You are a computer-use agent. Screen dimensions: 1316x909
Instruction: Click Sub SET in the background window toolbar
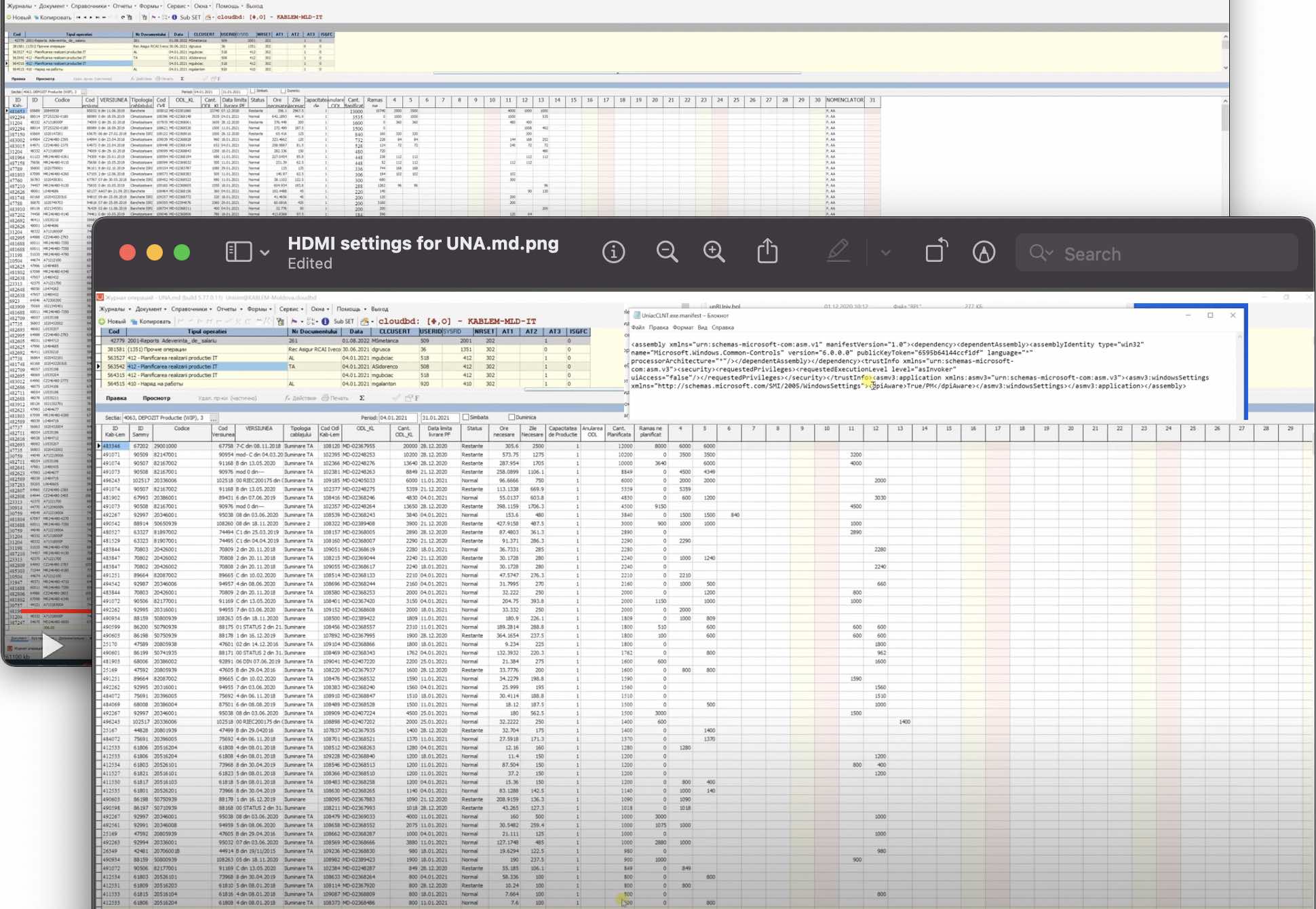coord(190,17)
